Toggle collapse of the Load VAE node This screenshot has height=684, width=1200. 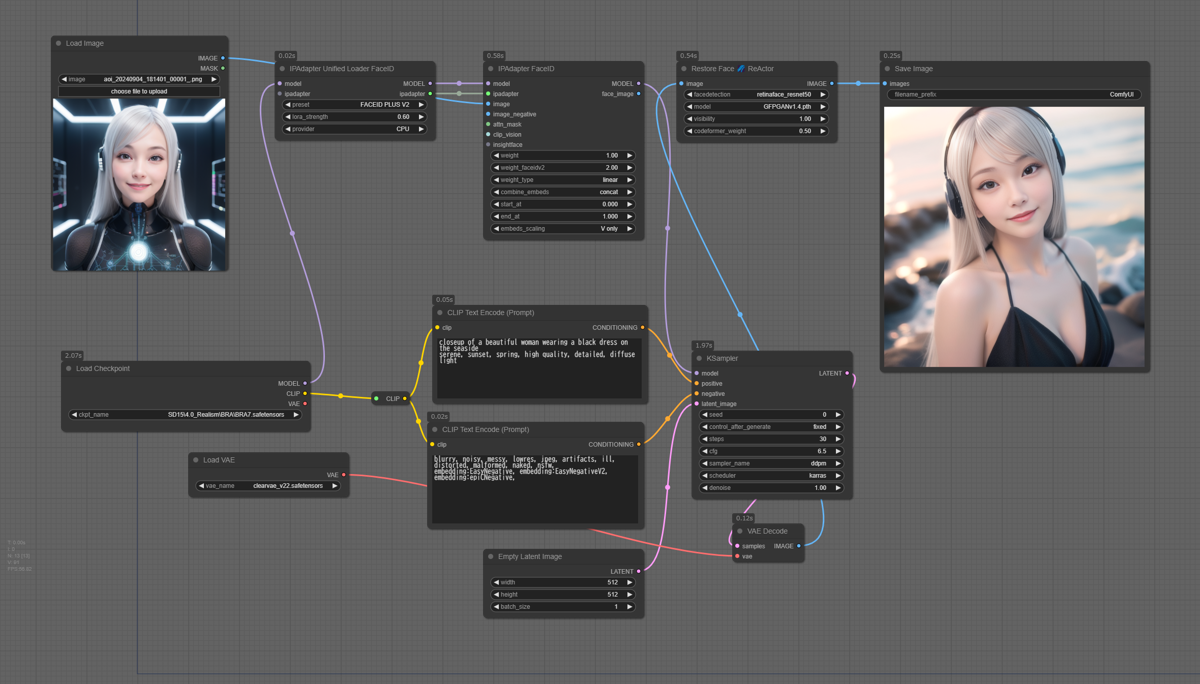196,460
